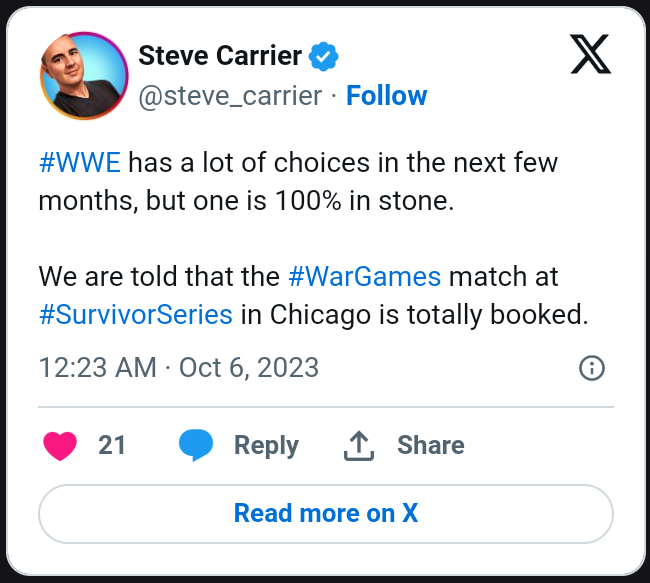The height and width of the screenshot is (583, 650).
Task: Open the 12:23 AM Oct 6, 2023 timestamp
Action: click(x=179, y=368)
